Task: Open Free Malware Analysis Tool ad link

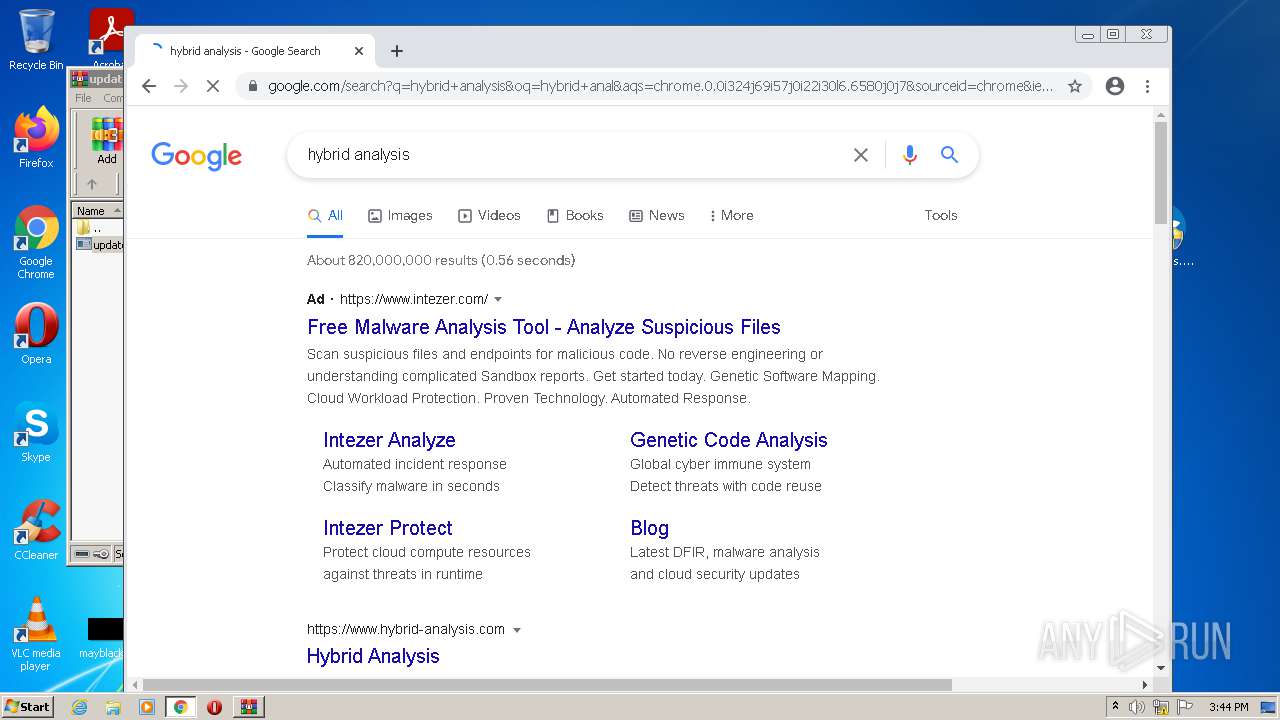Action: pos(544,327)
